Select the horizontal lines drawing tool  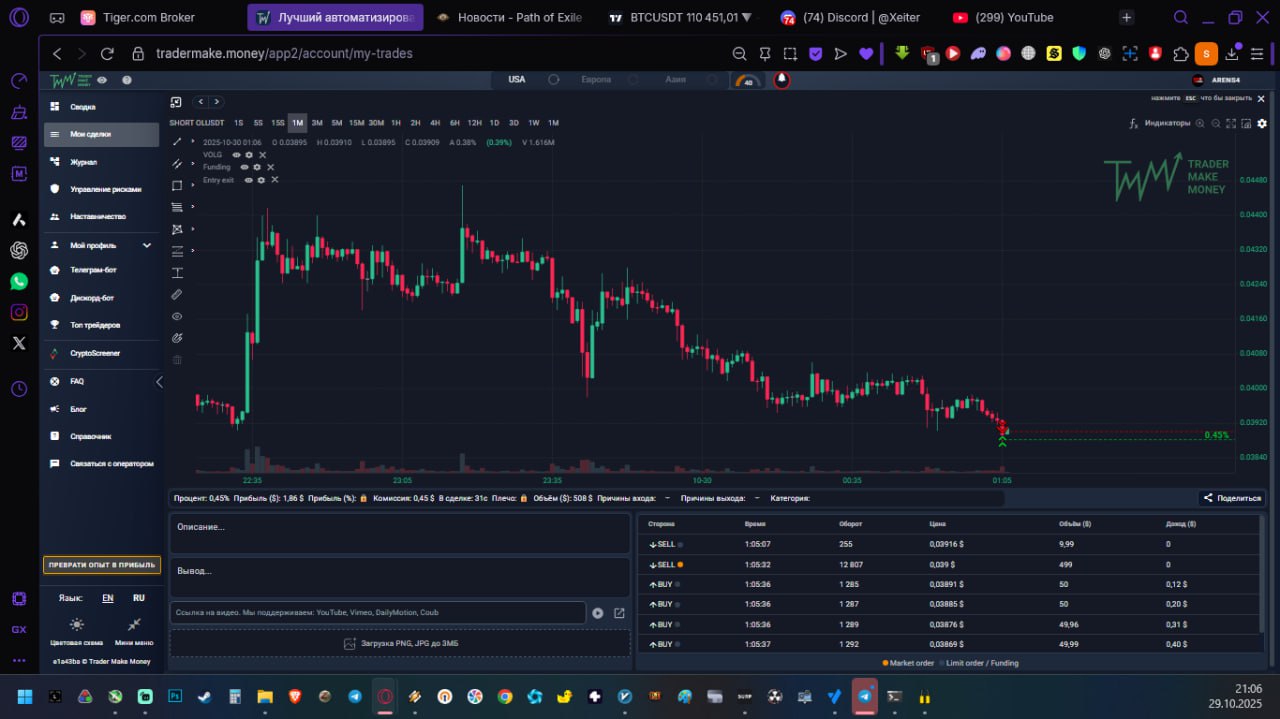coord(178,250)
